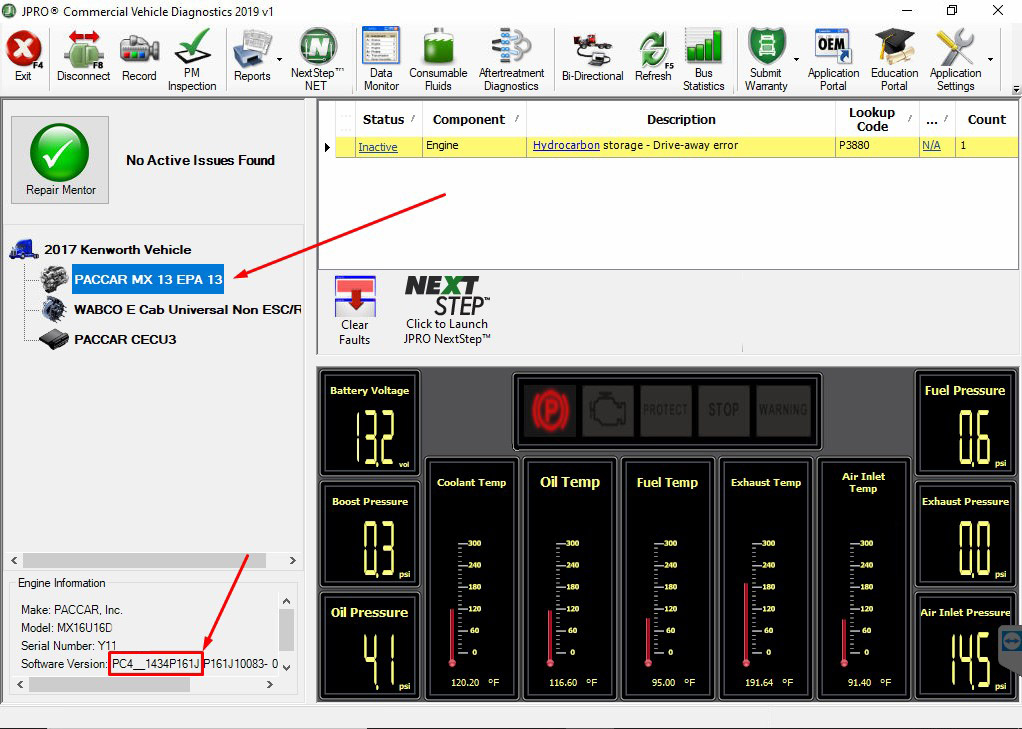Open the Hydrocarbon link in description
Image resolution: width=1022 pixels, height=729 pixels.
coord(566,145)
